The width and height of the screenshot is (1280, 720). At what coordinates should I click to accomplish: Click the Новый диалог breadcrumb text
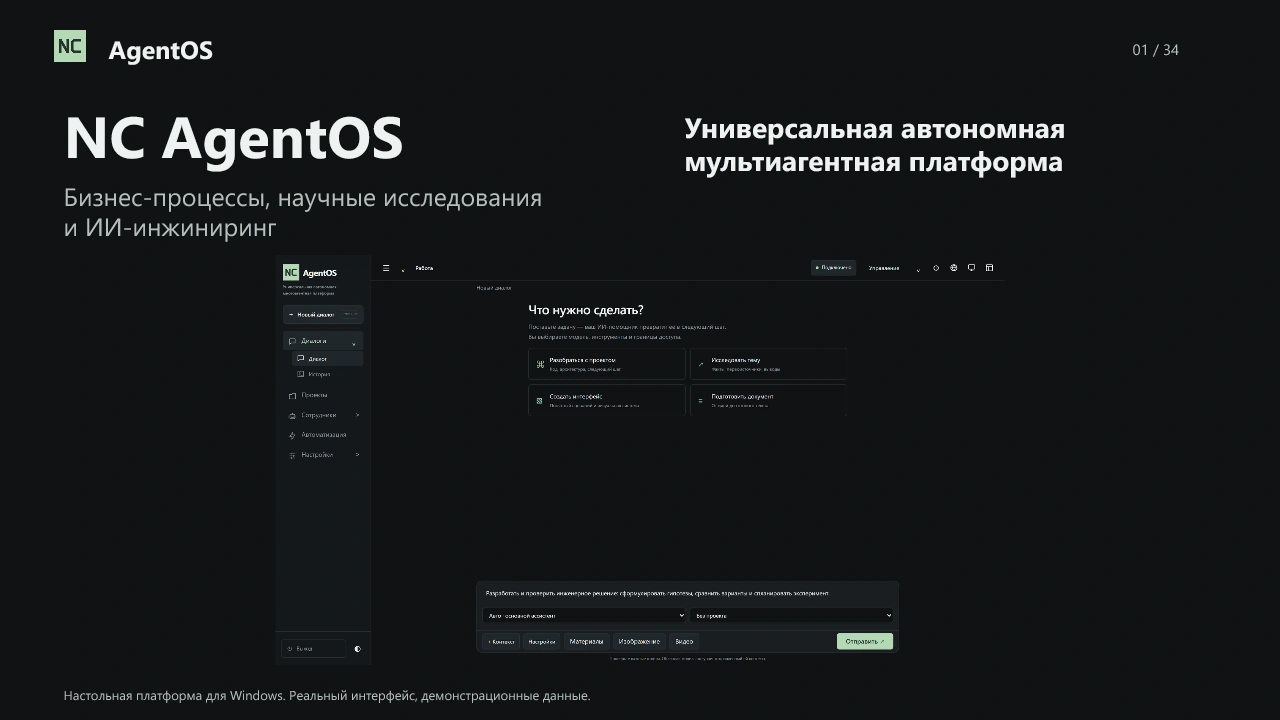pyautogui.click(x=494, y=288)
